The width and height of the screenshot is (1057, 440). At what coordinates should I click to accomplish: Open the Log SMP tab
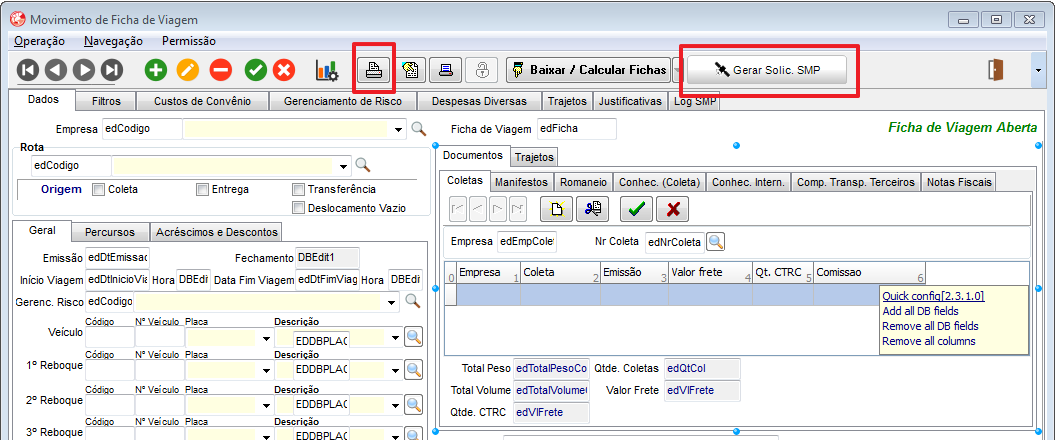694,101
